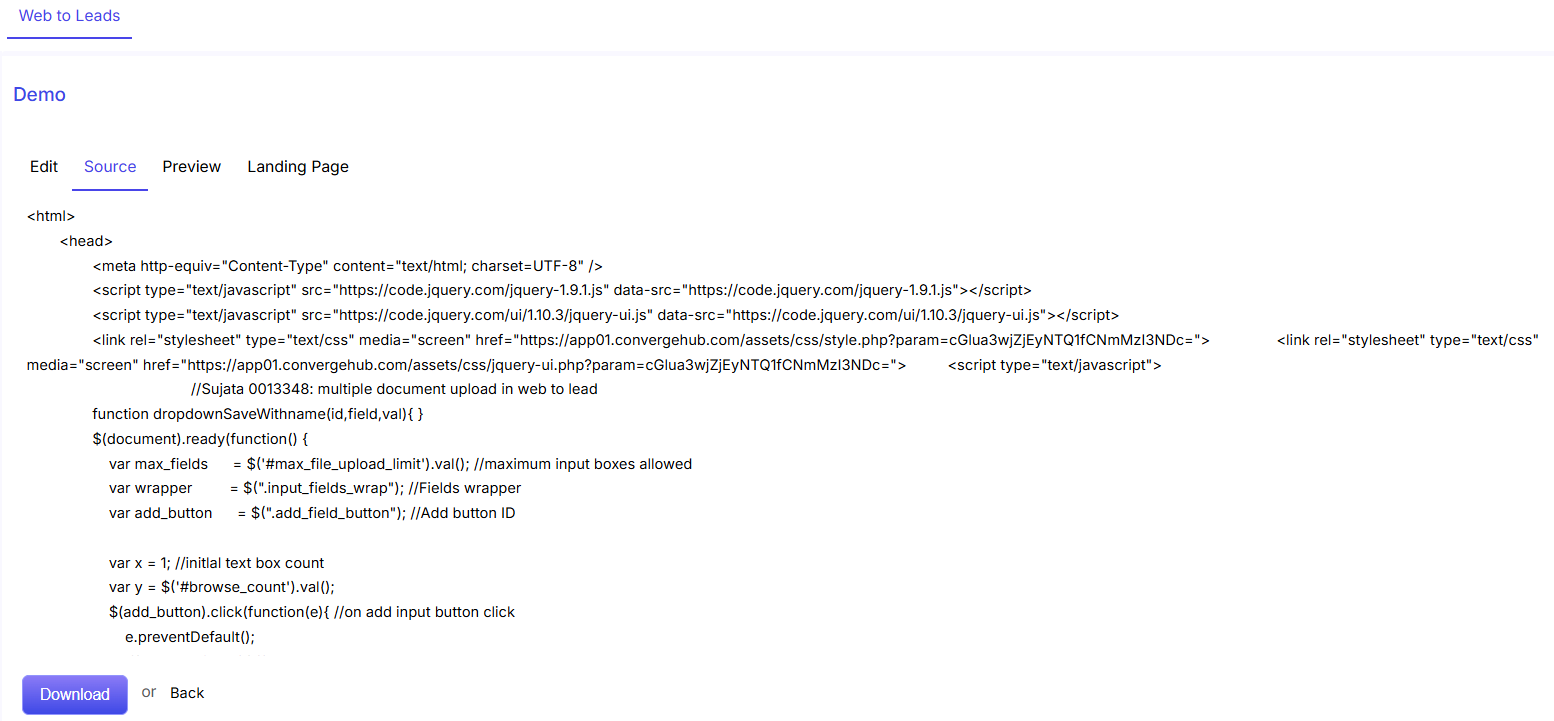Open the Web to Leads tab
The height and width of the screenshot is (721, 1554).
(x=69, y=16)
